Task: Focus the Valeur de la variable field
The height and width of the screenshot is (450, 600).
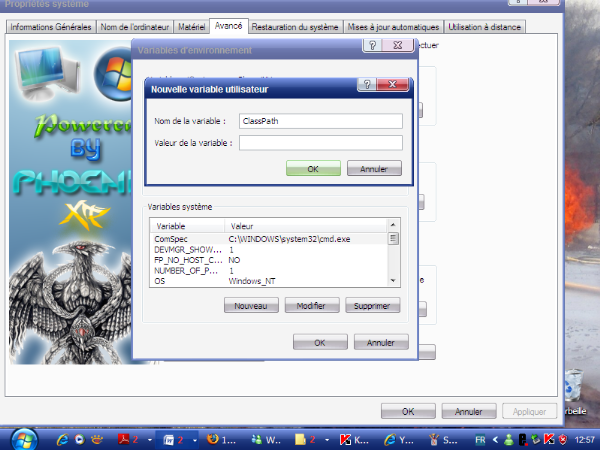Action: click(x=321, y=143)
